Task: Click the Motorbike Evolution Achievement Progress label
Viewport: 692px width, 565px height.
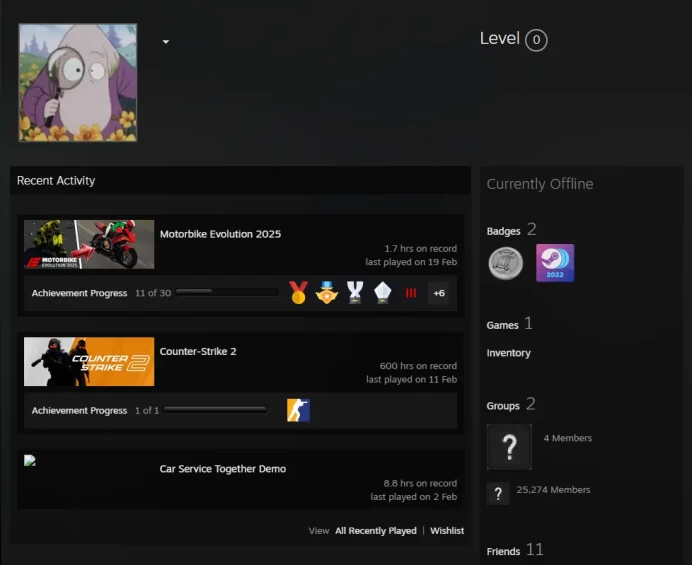Action: (x=79, y=293)
